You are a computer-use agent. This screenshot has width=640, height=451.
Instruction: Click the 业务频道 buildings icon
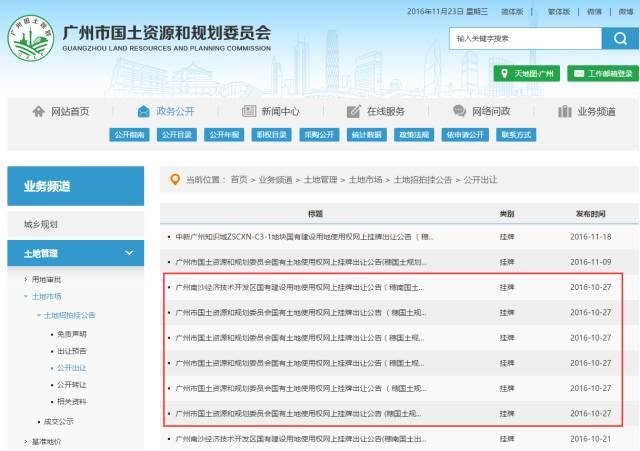pyautogui.click(x=565, y=111)
